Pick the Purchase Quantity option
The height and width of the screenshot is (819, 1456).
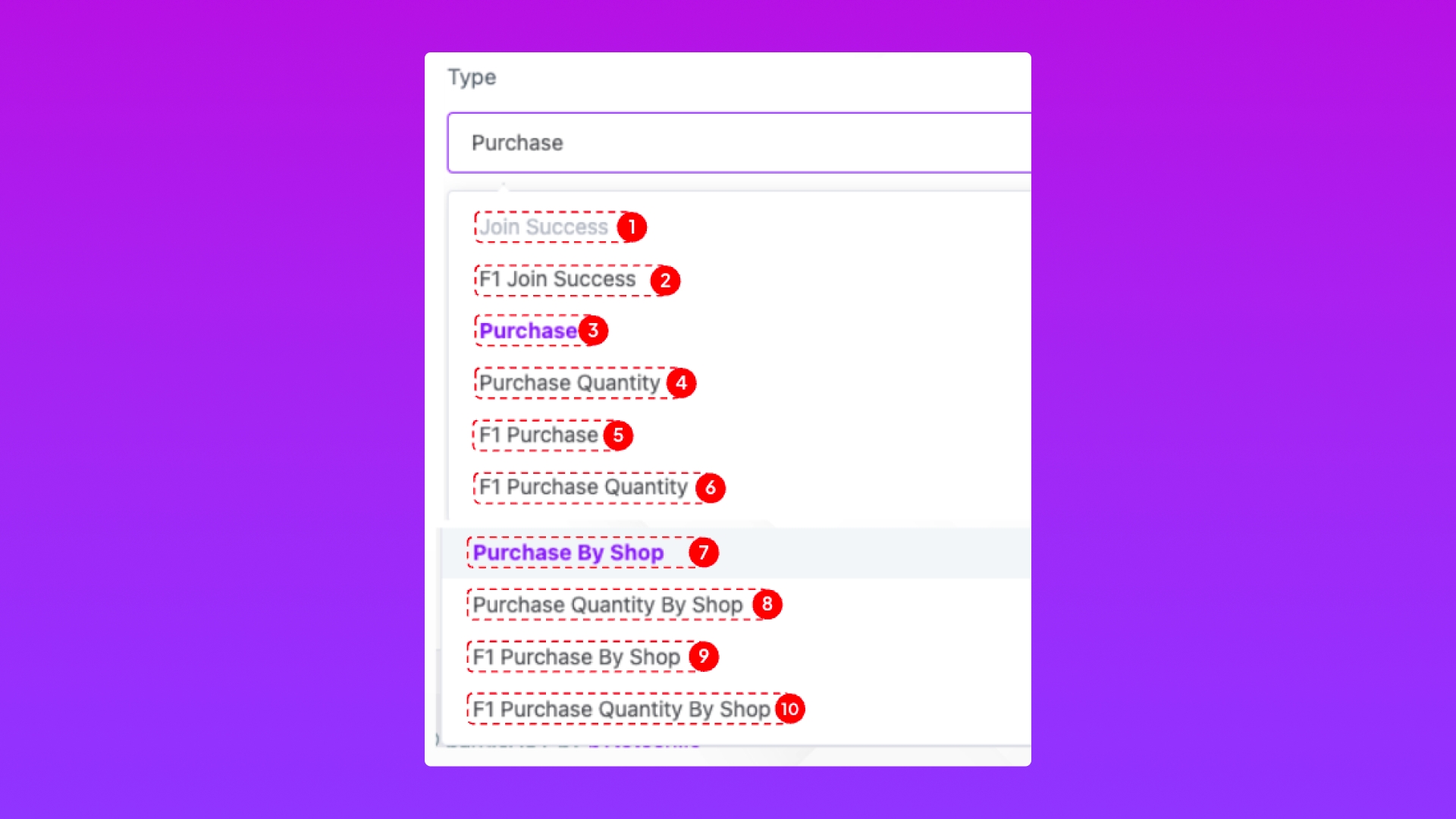tap(570, 383)
